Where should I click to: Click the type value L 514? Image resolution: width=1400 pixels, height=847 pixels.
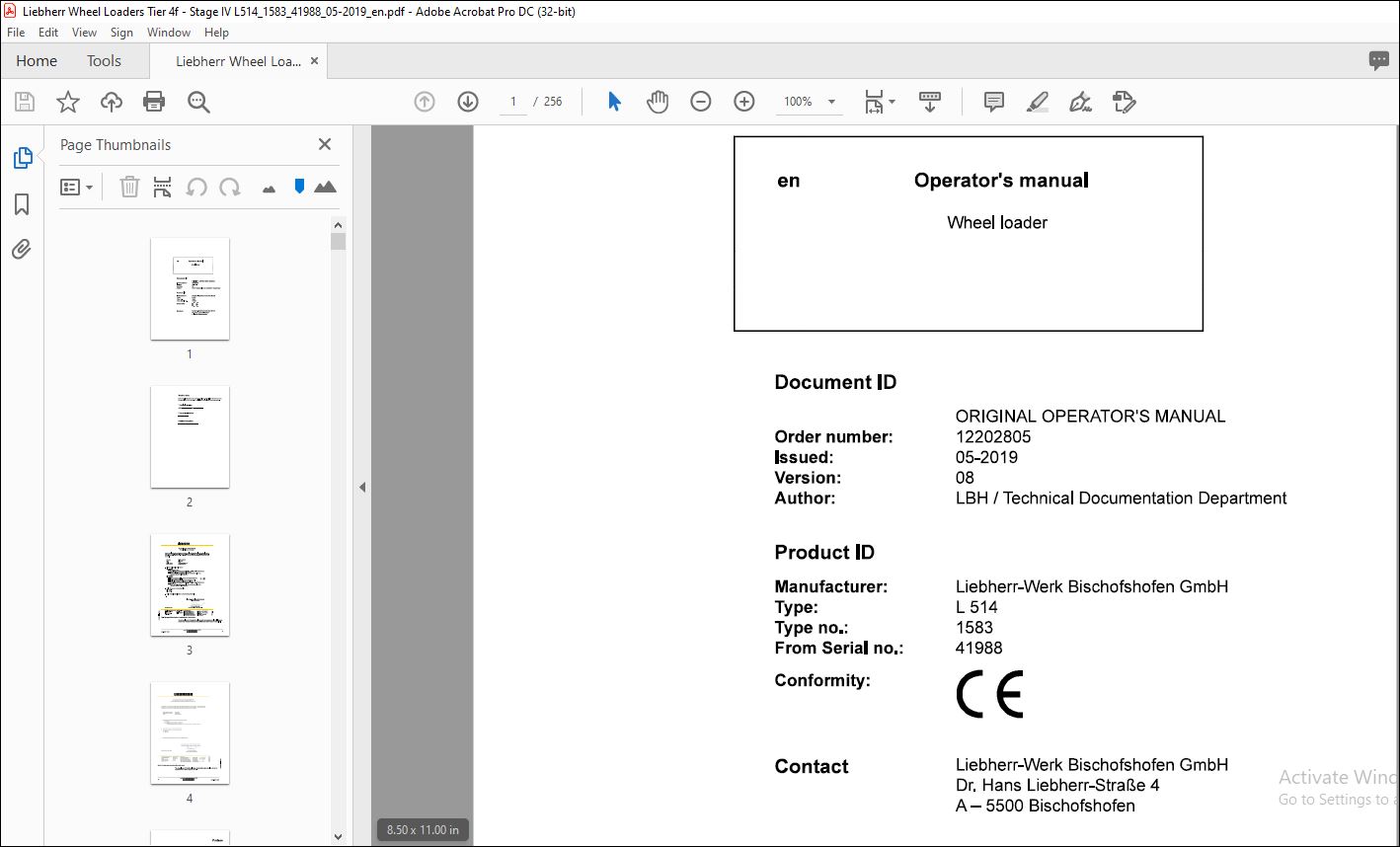tap(976, 607)
